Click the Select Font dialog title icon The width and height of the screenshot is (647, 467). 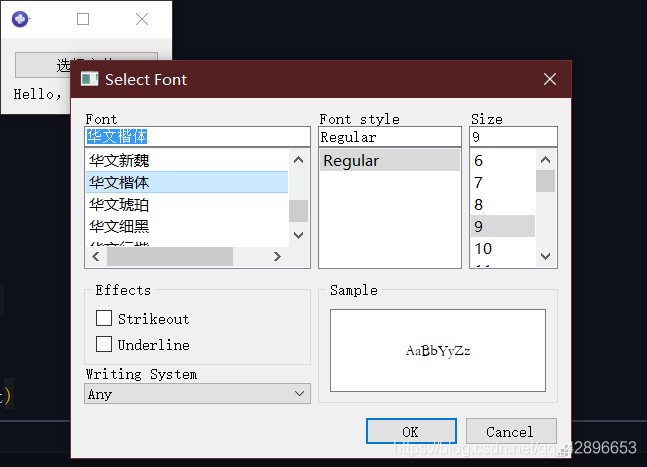click(90, 79)
